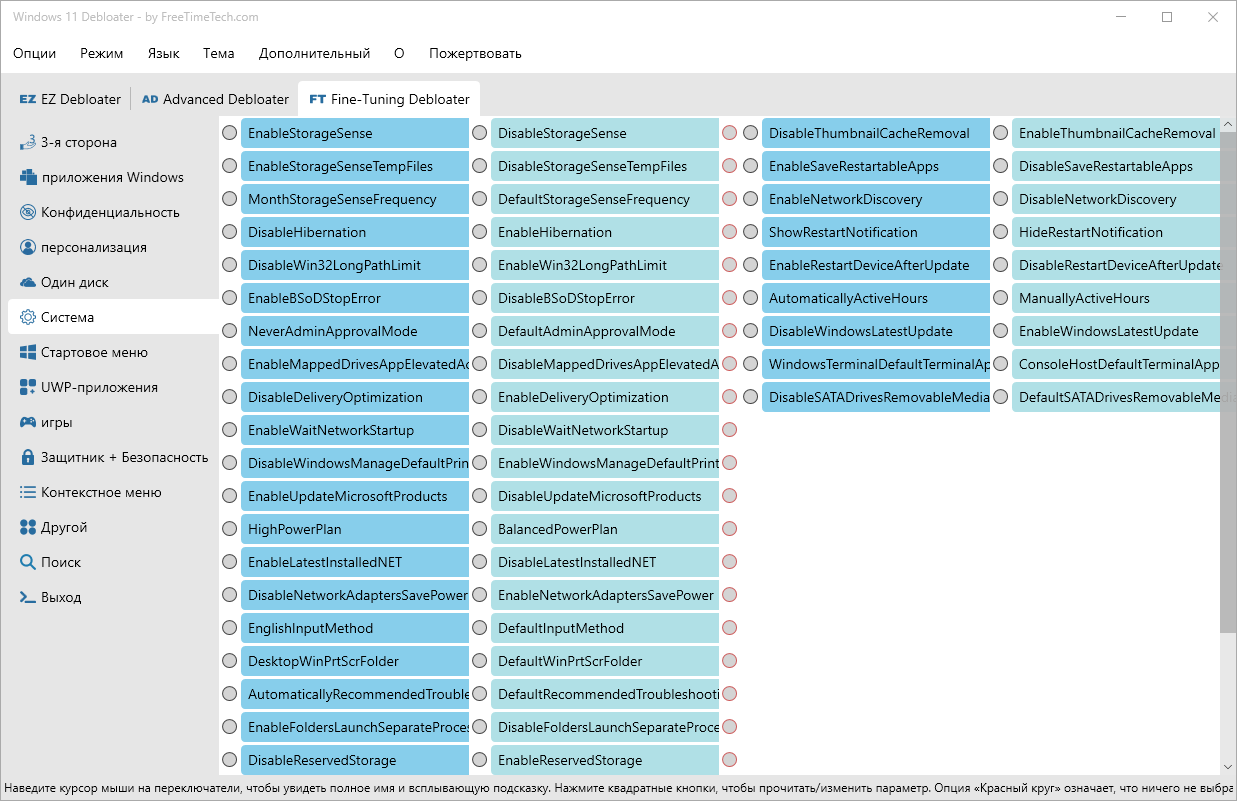Open the Дополнительный menu
Screen dimensions: 1237x801
(x=314, y=53)
